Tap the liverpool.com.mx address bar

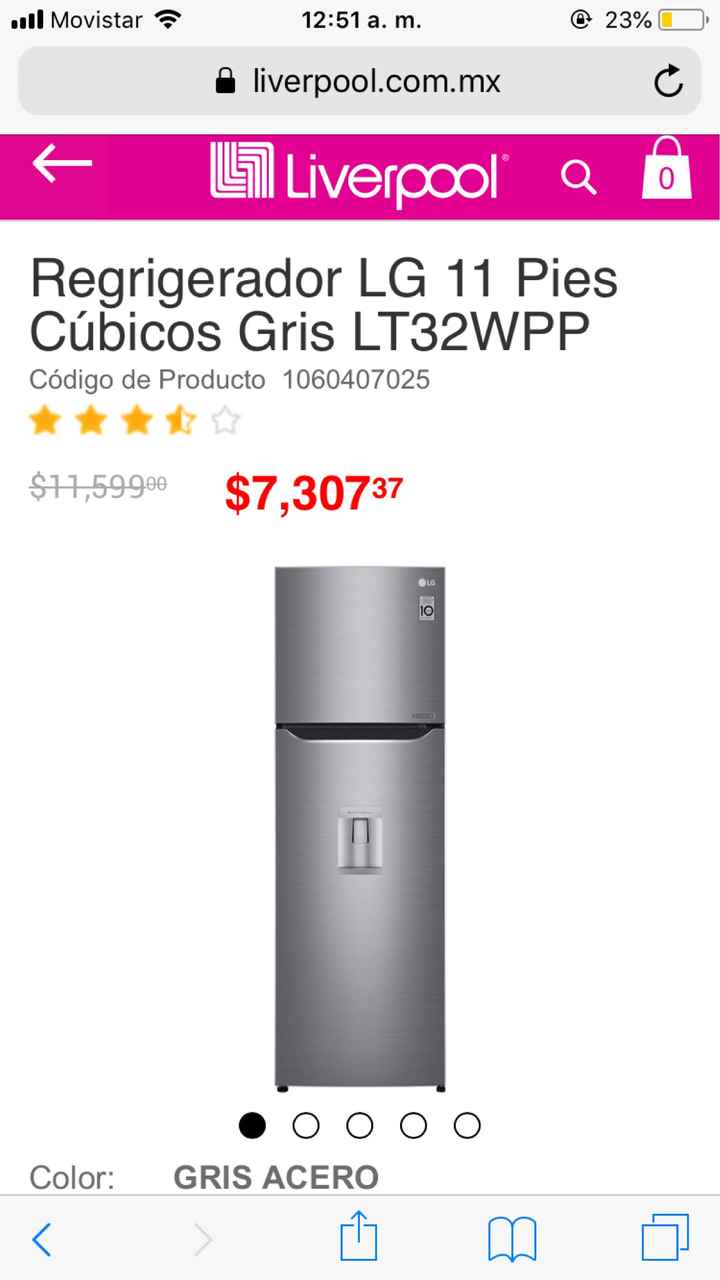(360, 81)
